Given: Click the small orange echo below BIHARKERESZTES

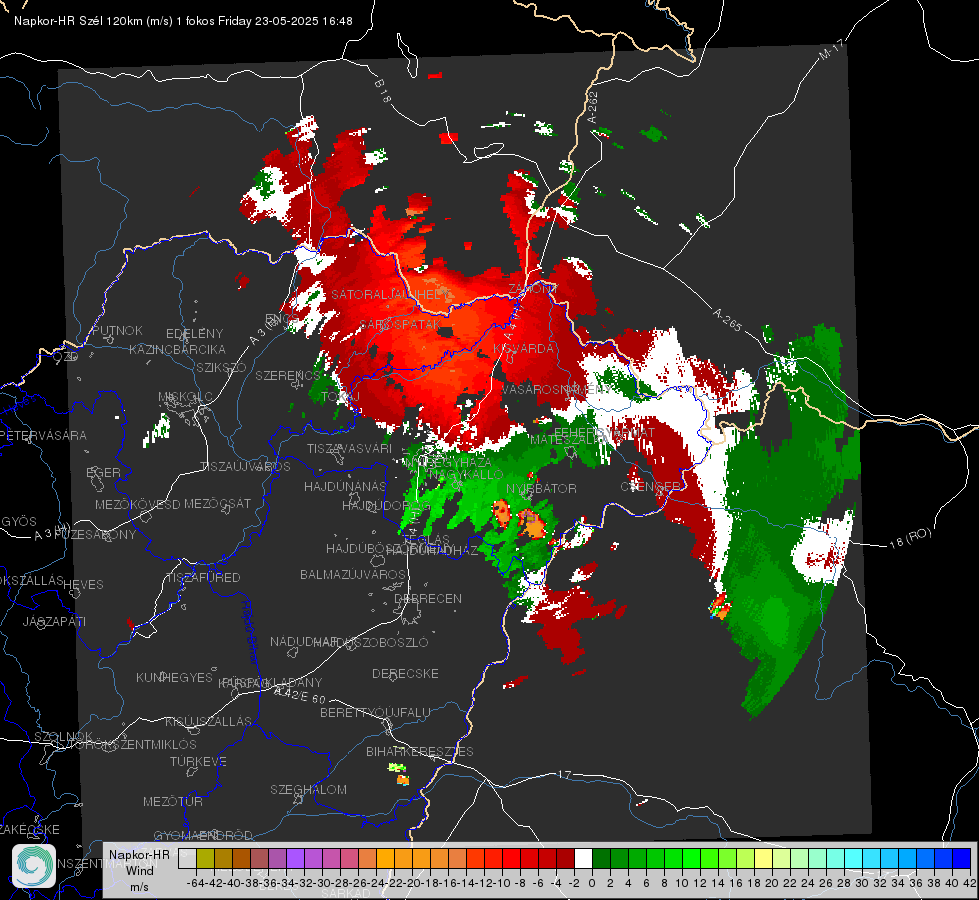Looking at the screenshot, I should 403,780.
